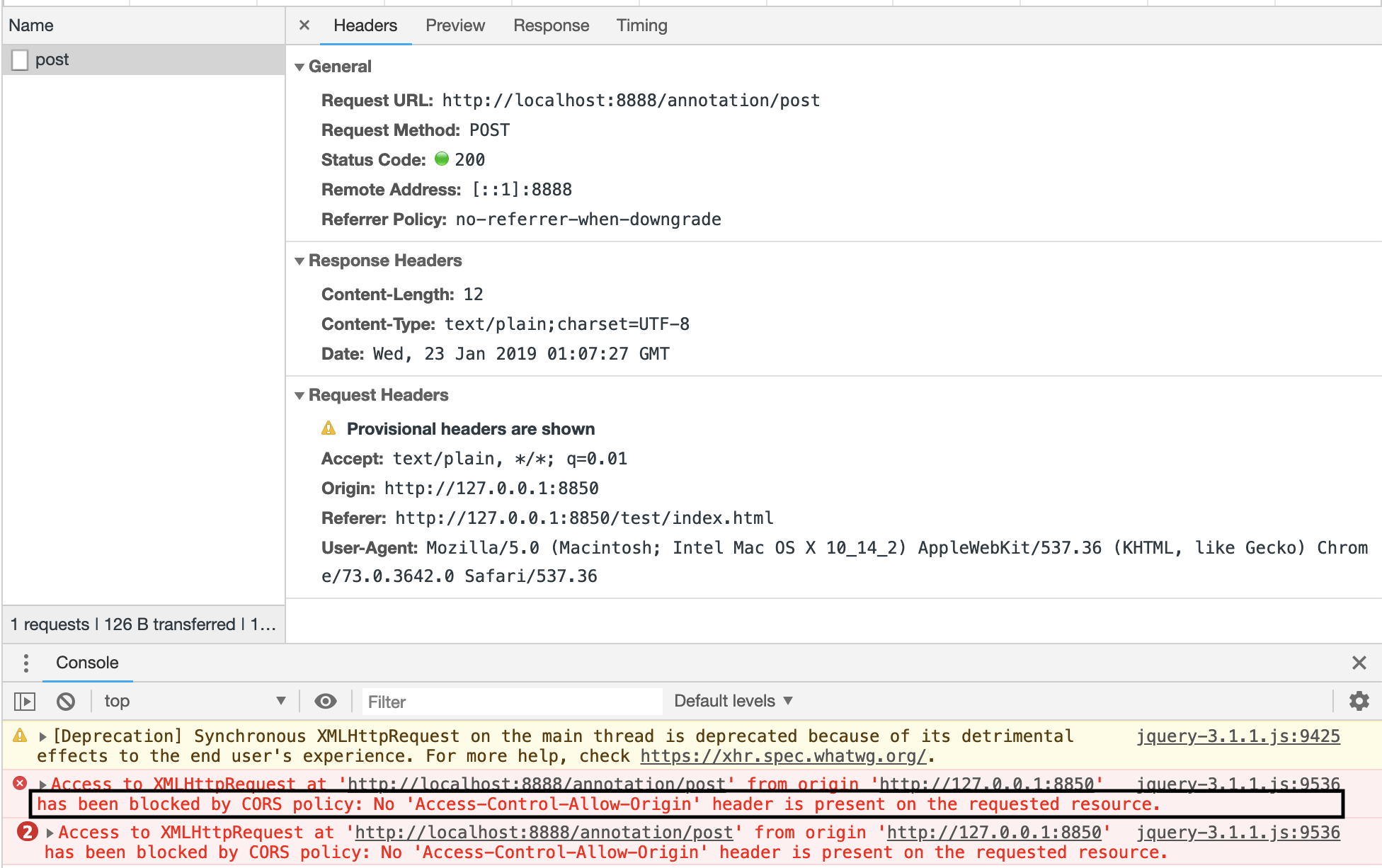Click the console Filter input field
This screenshot has height=868, width=1382.
point(511,701)
